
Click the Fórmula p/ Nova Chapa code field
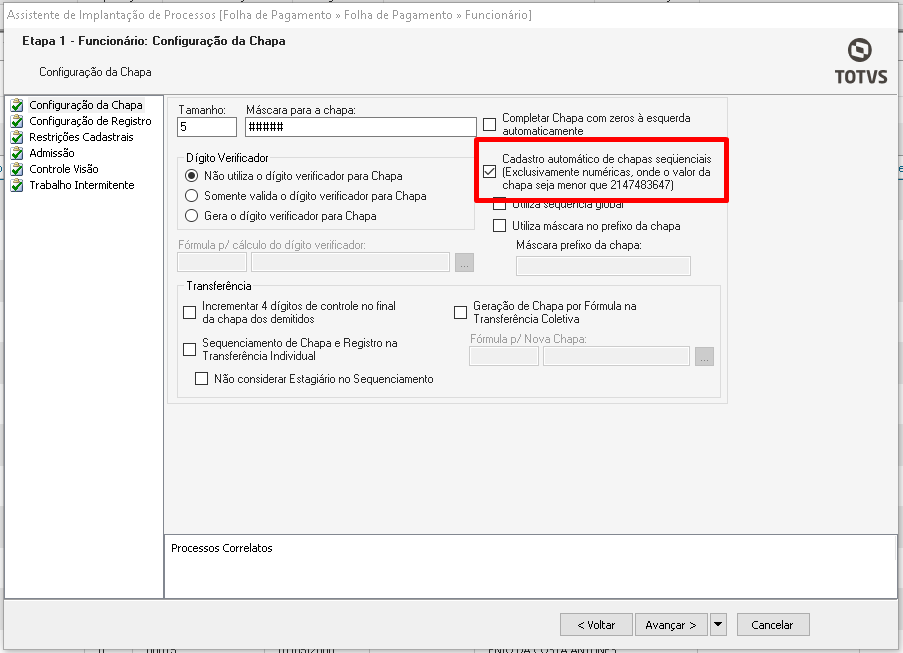(x=504, y=356)
